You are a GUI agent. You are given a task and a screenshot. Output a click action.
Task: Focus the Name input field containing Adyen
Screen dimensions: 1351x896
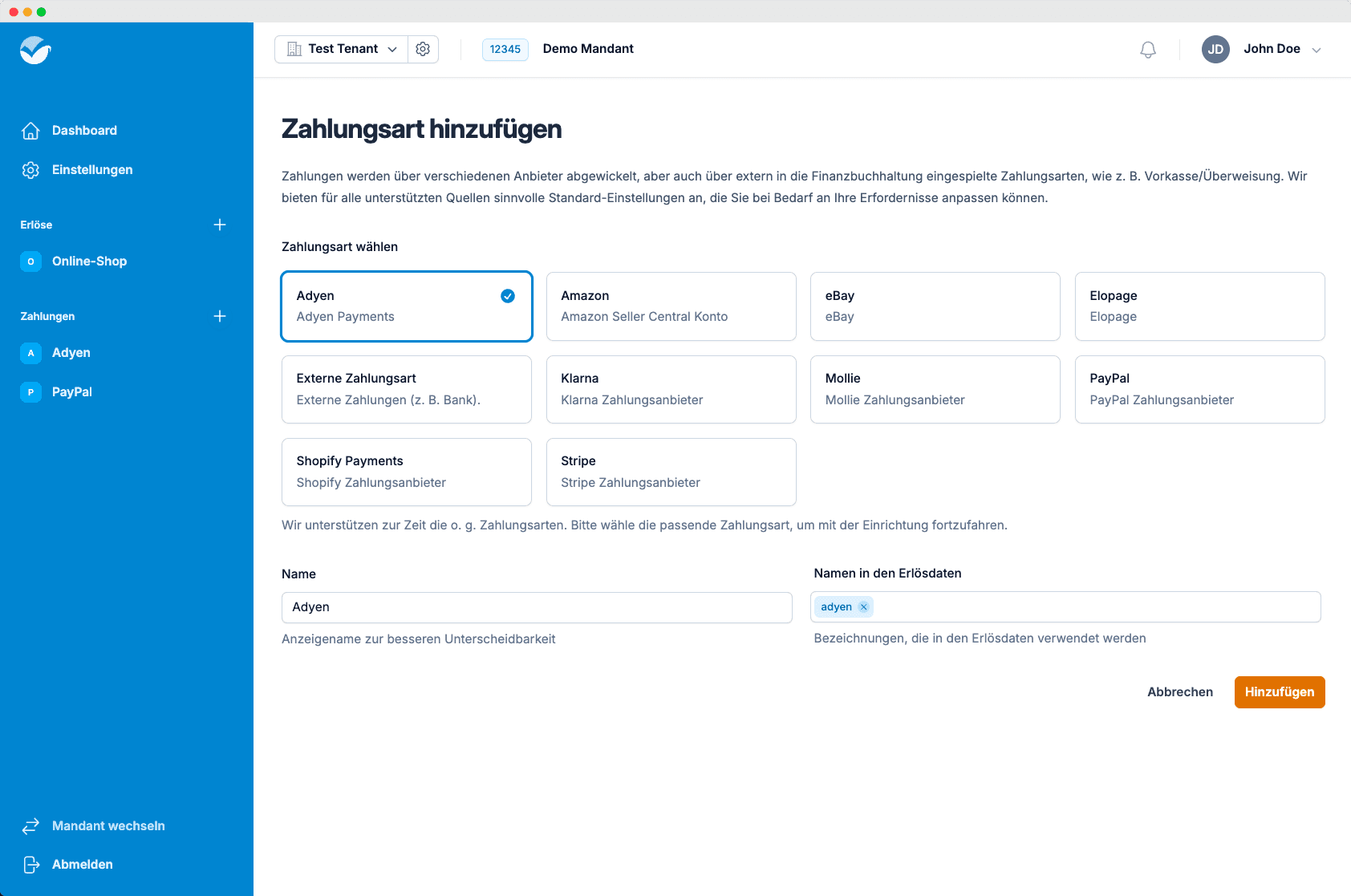(x=537, y=607)
